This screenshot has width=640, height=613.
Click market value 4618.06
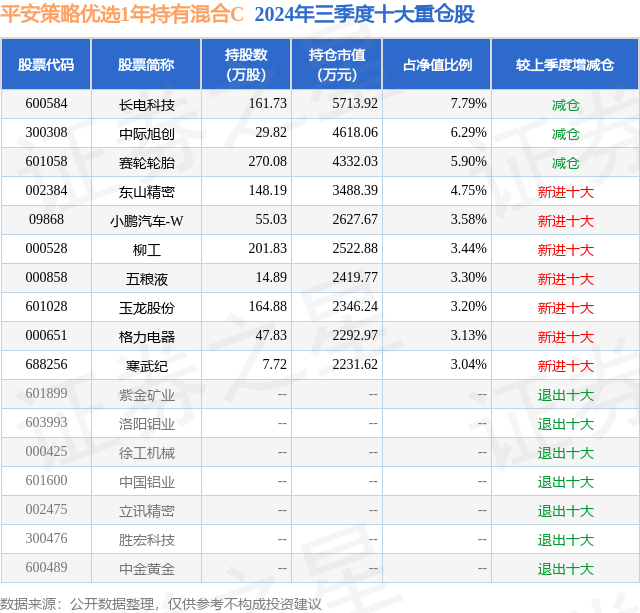[355, 133]
